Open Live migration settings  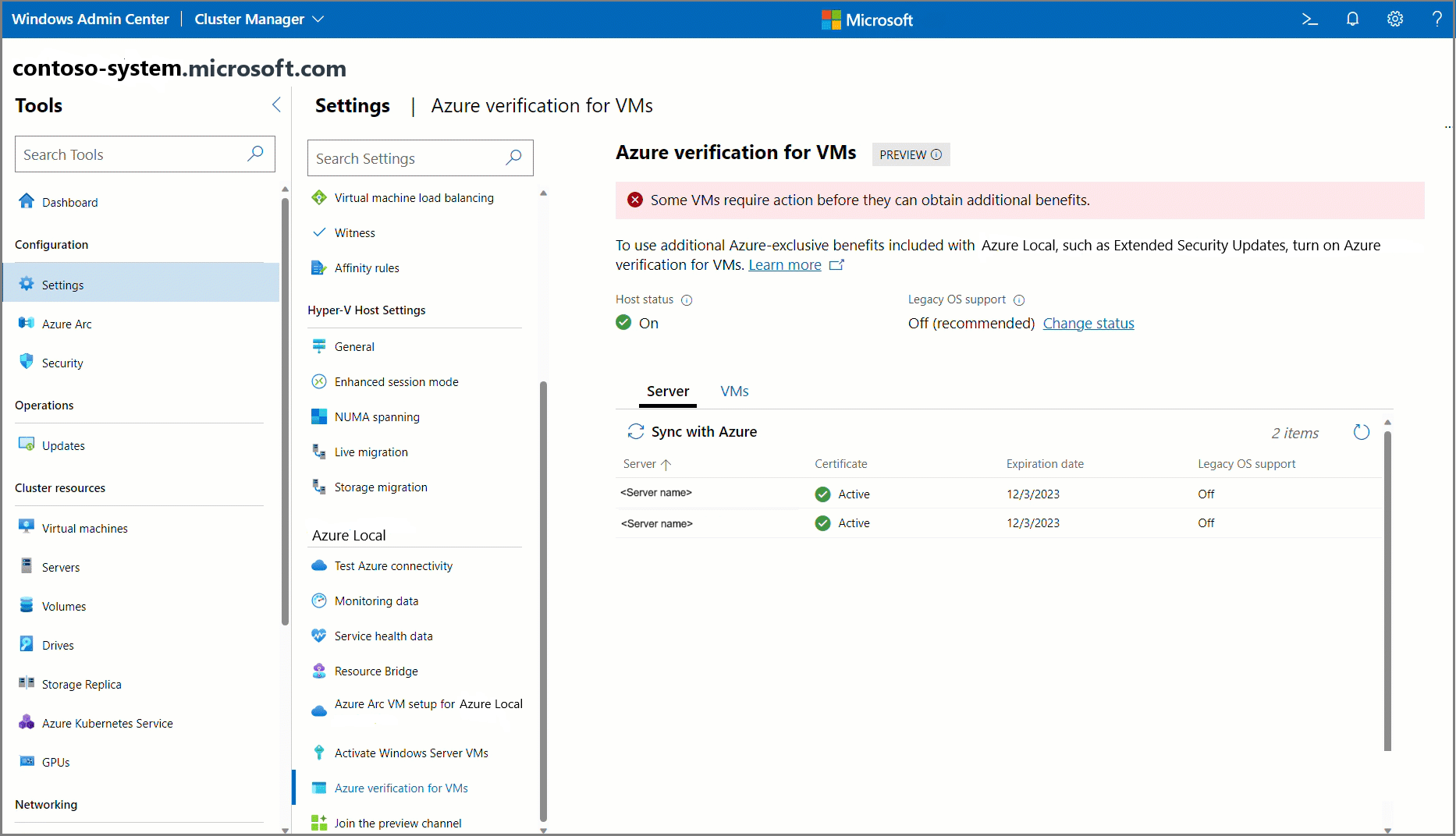point(371,452)
